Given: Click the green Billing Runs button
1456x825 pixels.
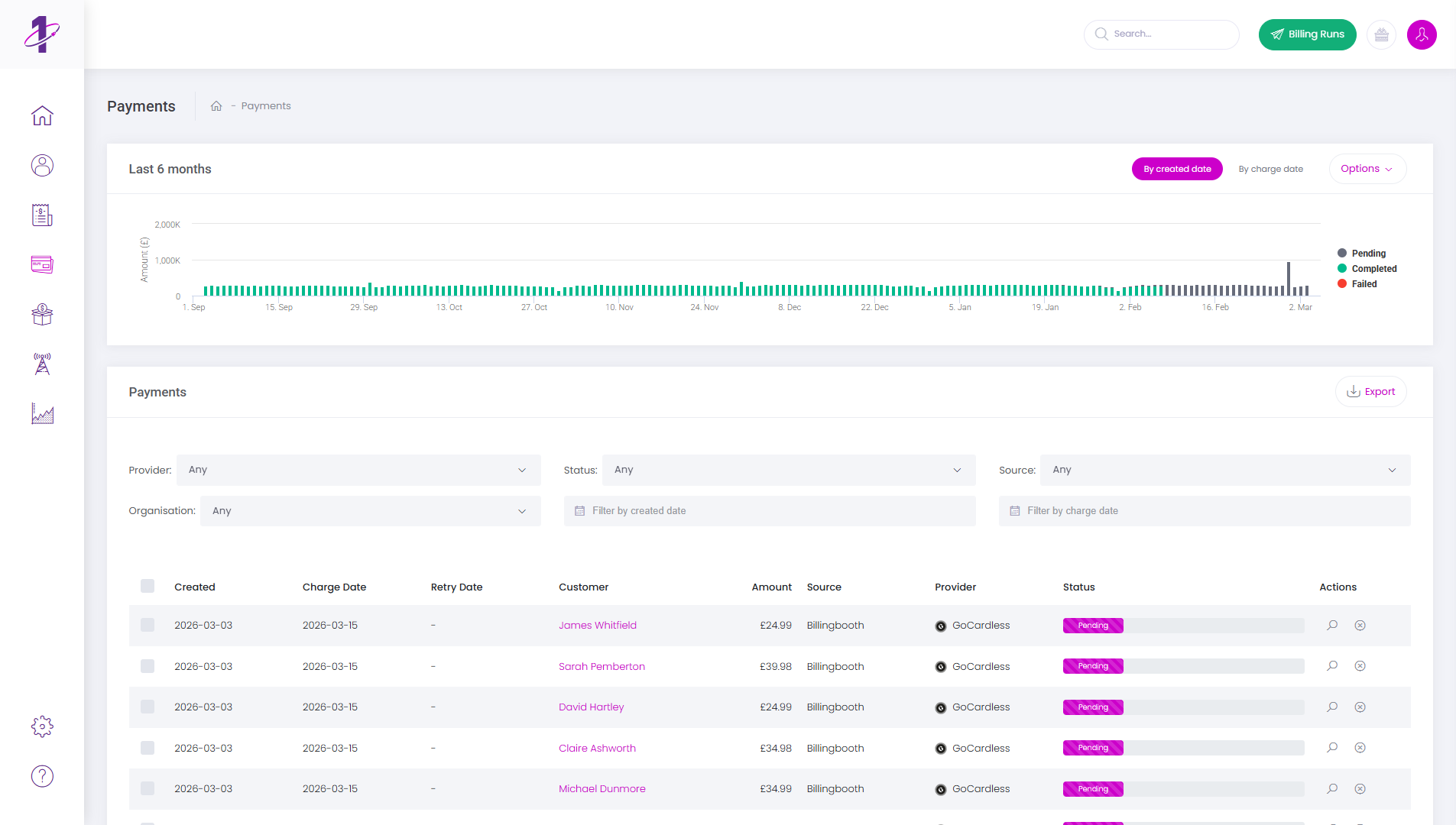Looking at the screenshot, I should point(1307,34).
